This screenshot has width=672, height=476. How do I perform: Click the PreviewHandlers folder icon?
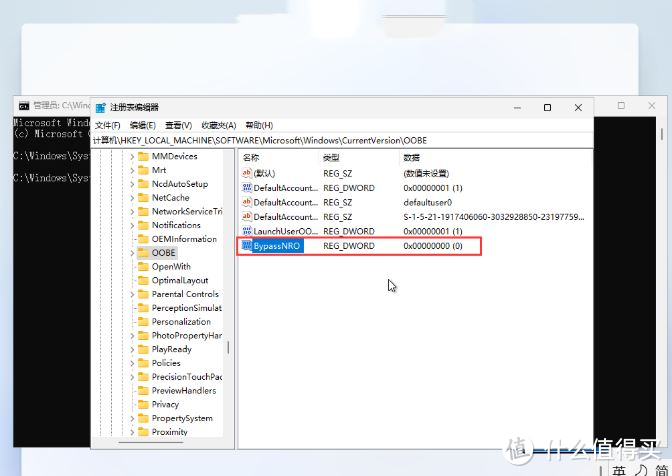pyautogui.click(x=143, y=391)
